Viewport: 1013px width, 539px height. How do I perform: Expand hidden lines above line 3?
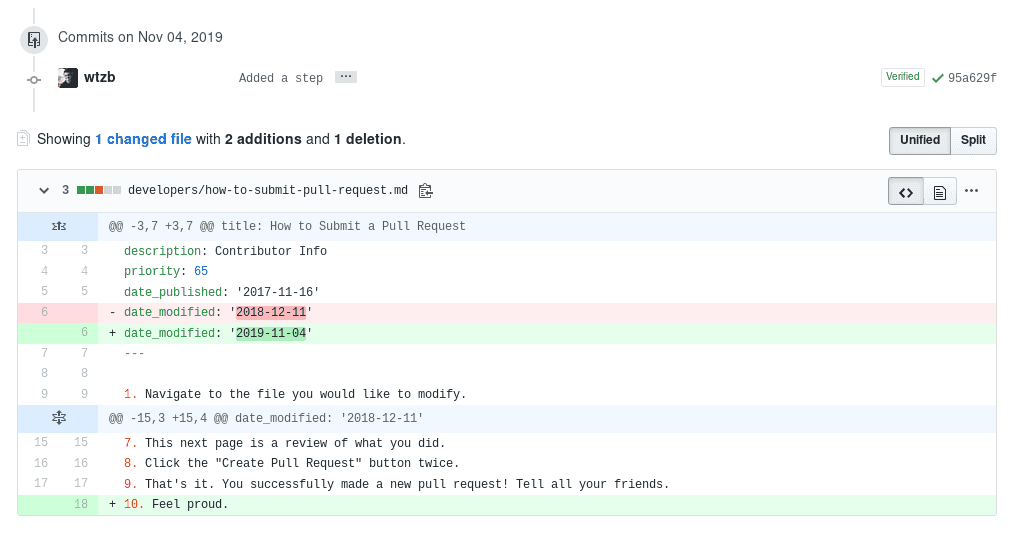pos(58,226)
